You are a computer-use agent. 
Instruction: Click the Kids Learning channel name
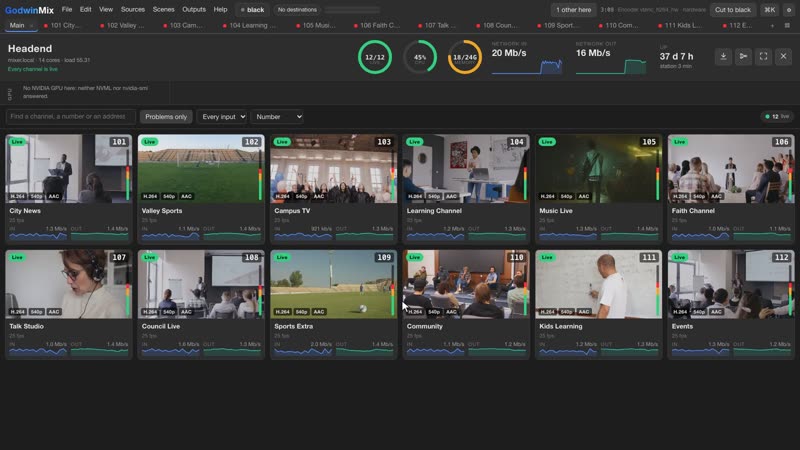click(561, 327)
